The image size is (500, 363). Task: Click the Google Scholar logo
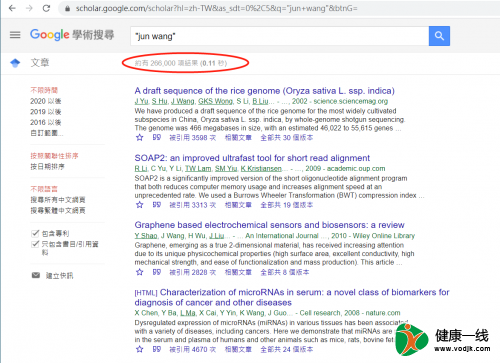72,35
